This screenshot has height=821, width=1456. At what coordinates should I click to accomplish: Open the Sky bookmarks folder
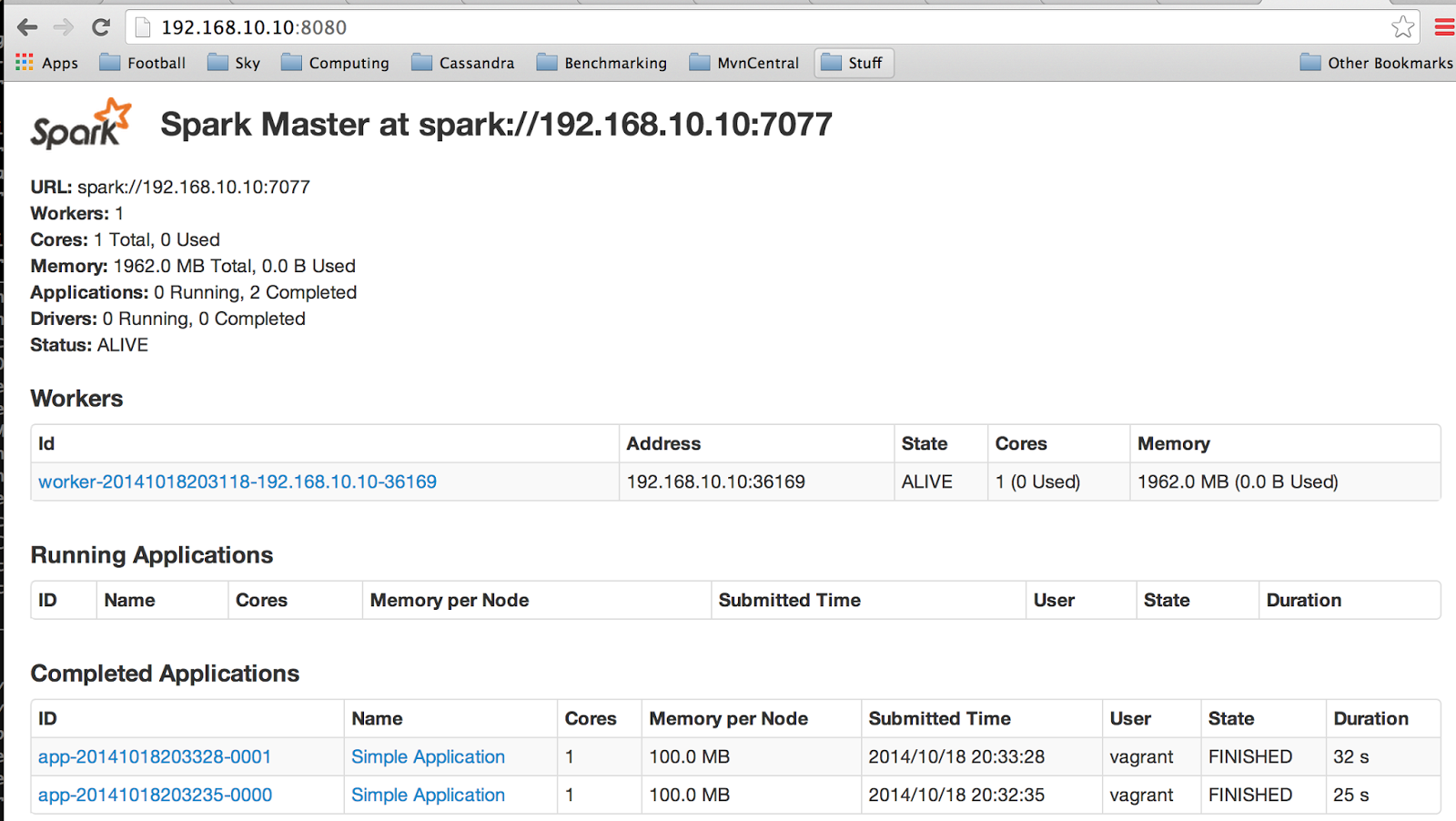(234, 63)
